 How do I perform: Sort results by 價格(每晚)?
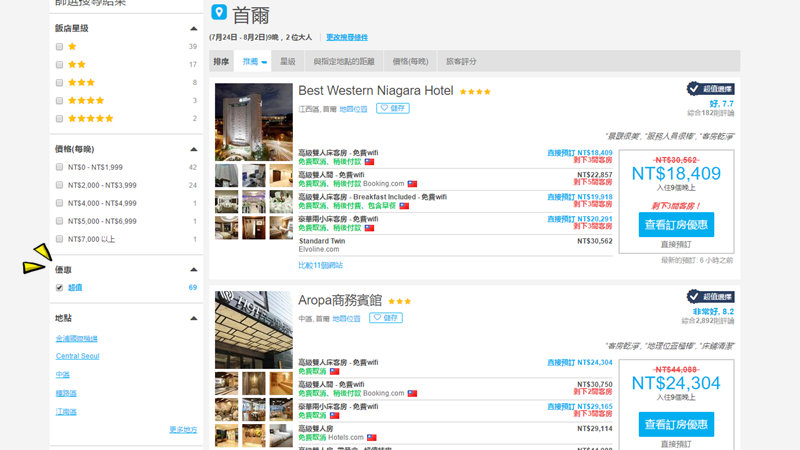click(410, 61)
